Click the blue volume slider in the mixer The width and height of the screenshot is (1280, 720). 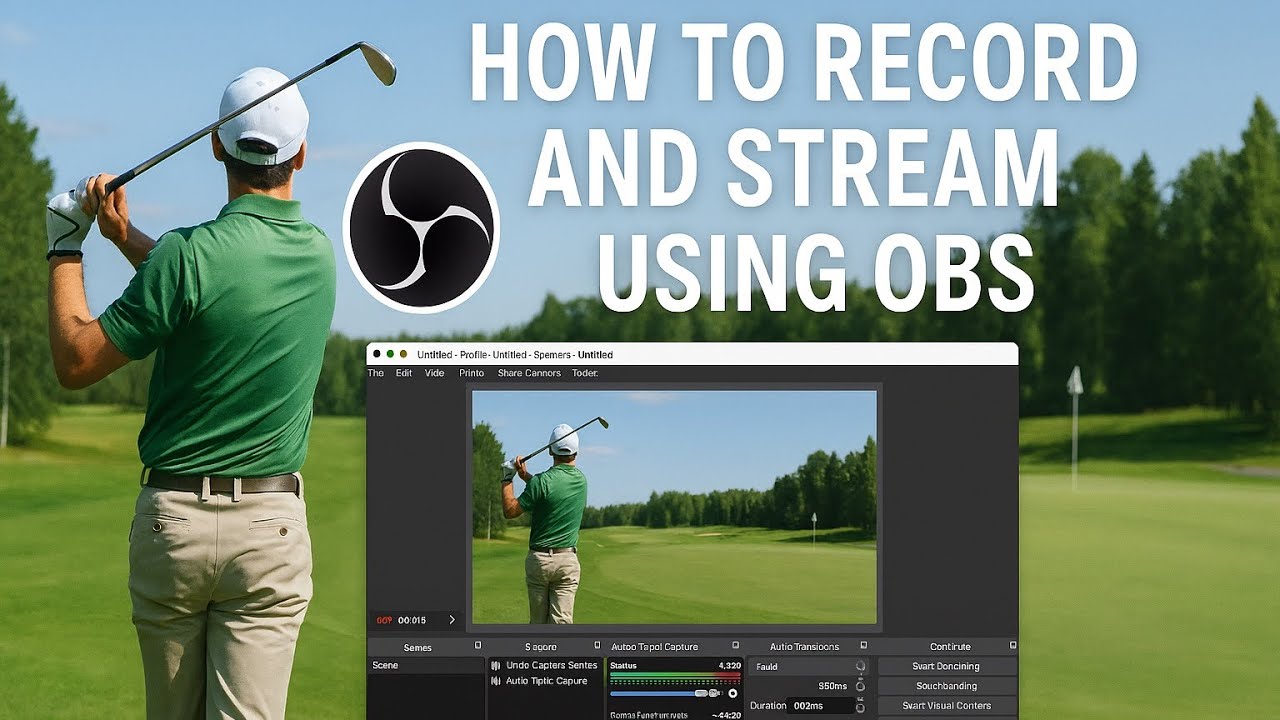pos(659,693)
